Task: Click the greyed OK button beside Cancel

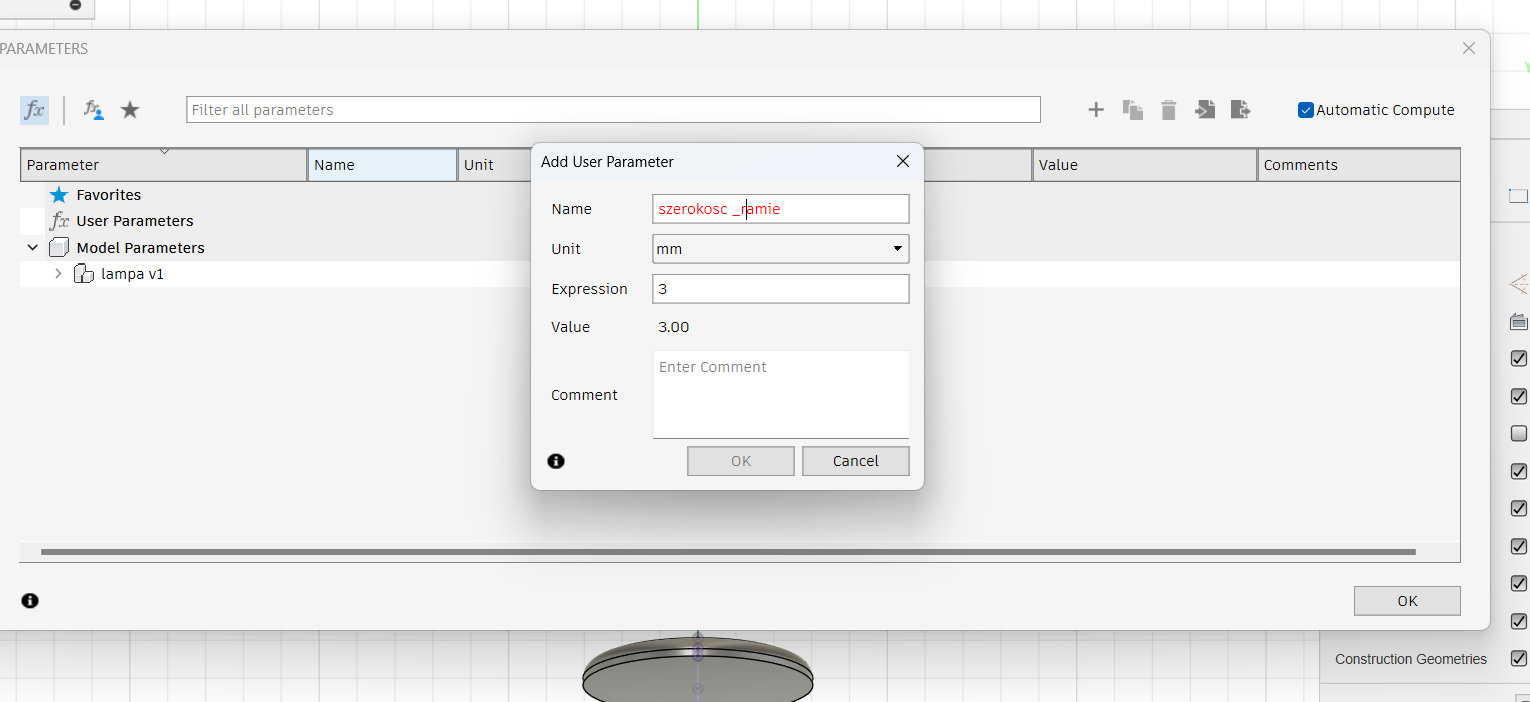Action: click(741, 461)
